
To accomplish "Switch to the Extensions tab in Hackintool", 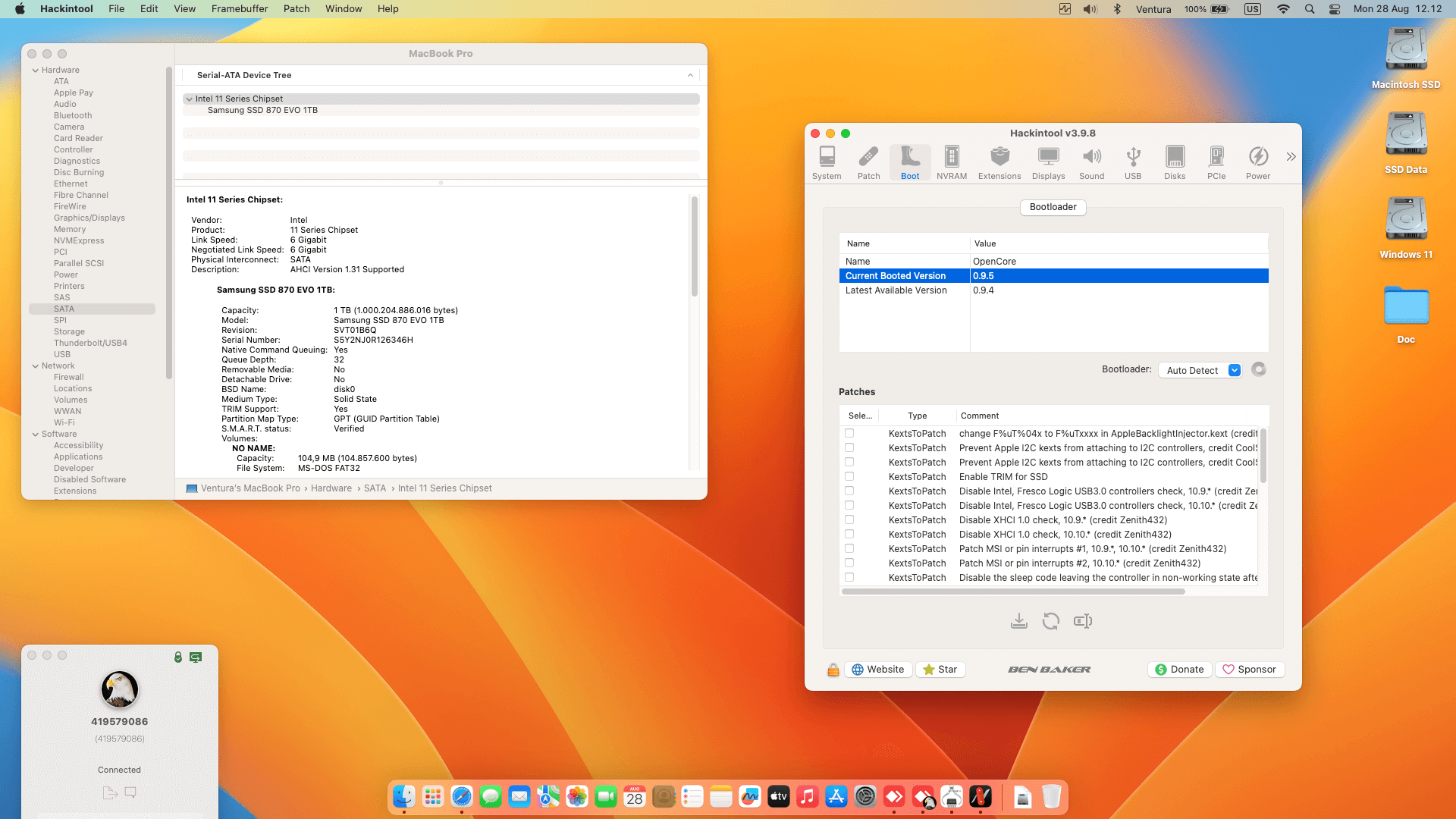I will point(999,162).
